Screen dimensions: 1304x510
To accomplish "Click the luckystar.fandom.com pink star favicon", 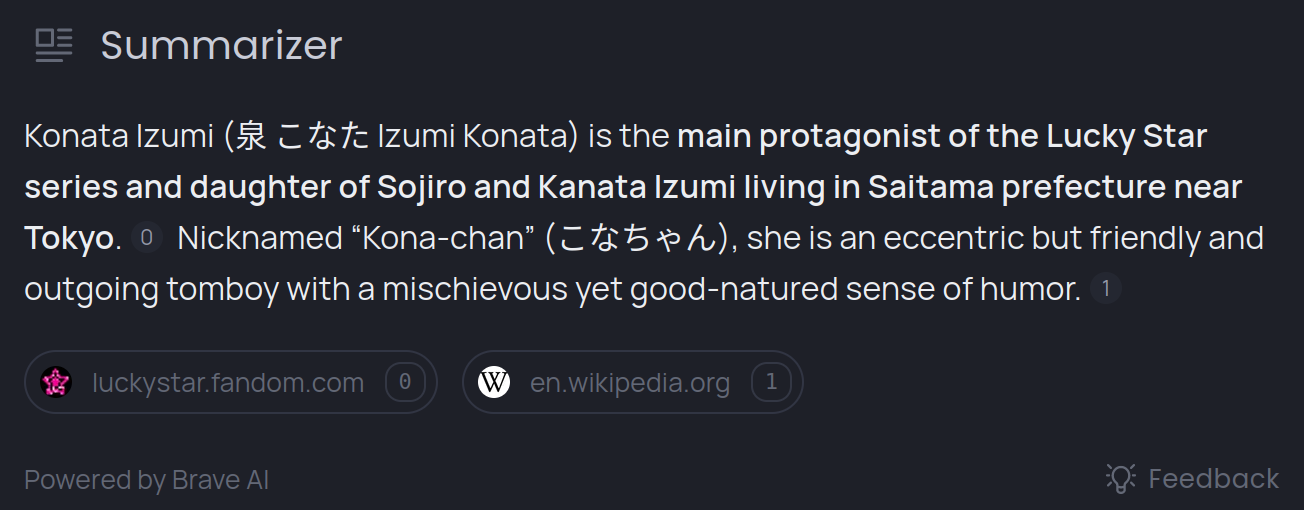I will pos(56,382).
